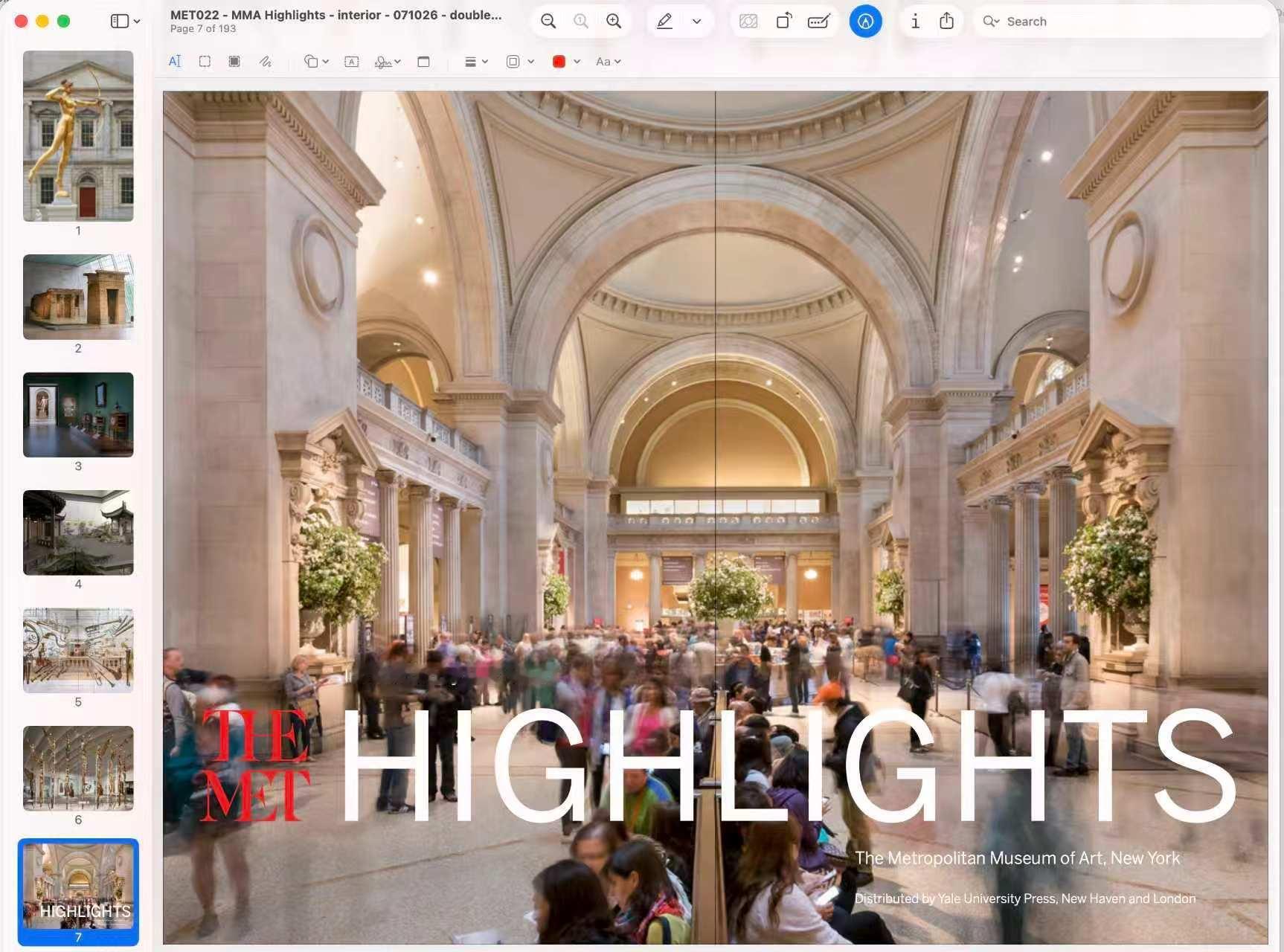Click 'The Metropolitan Museum of Art, New York' text

point(1017,858)
